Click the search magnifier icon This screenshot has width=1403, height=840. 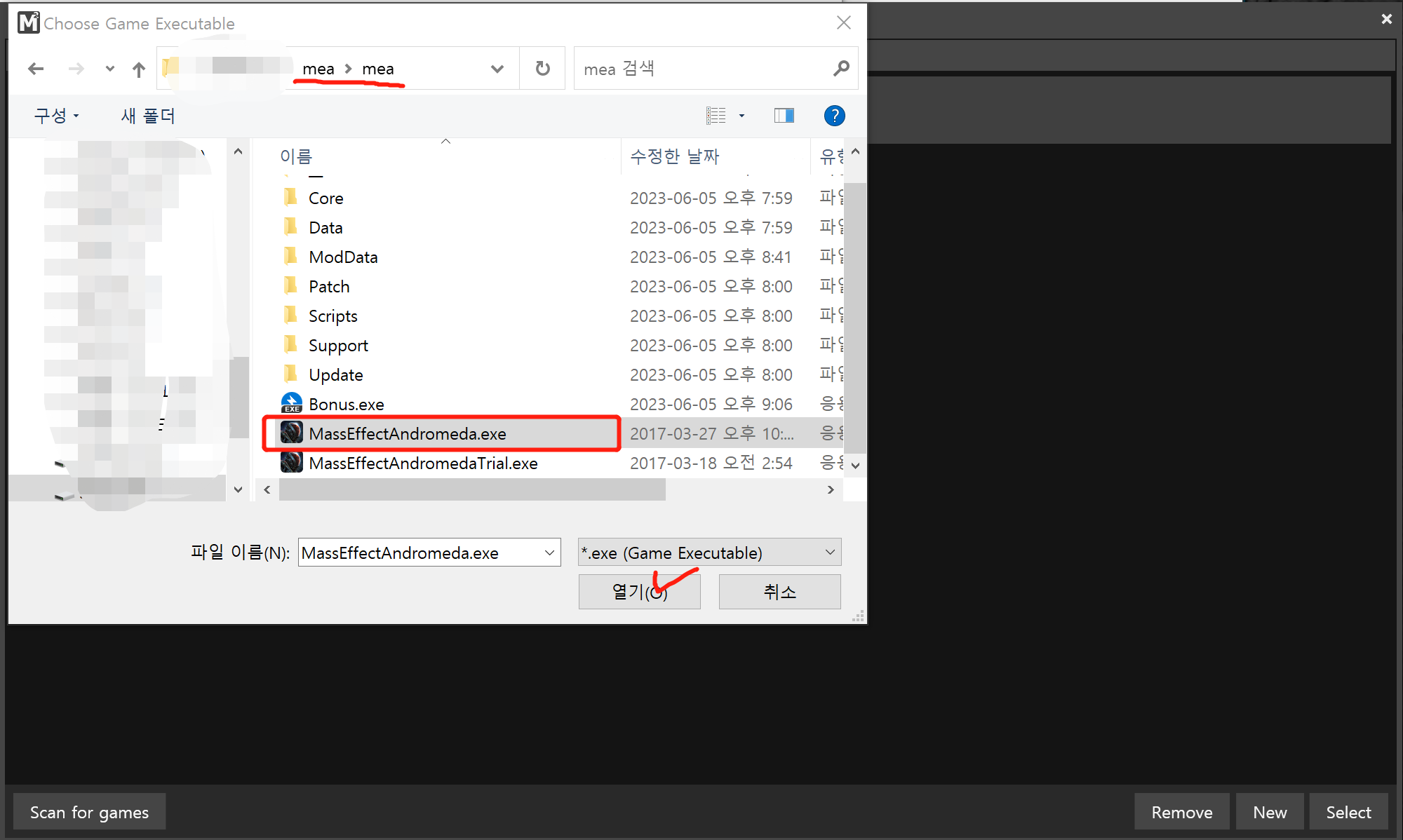pyautogui.click(x=841, y=68)
